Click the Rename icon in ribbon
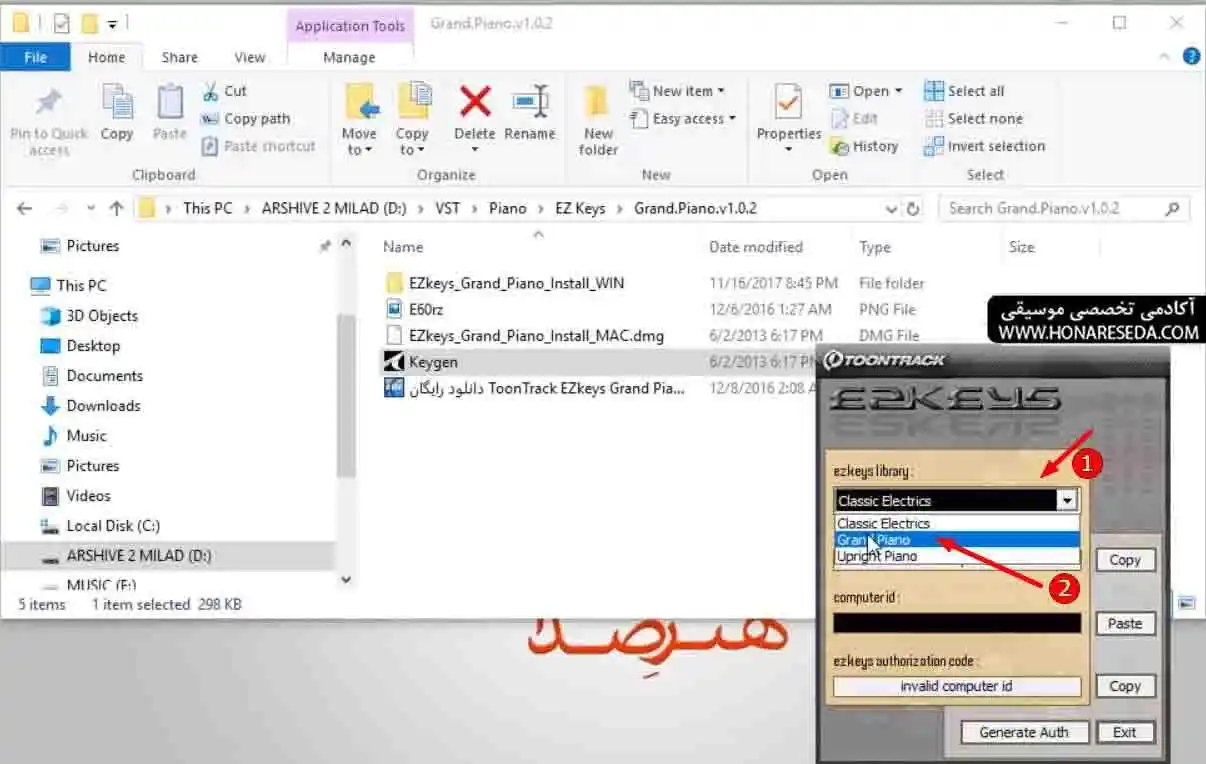The height and width of the screenshot is (764, 1206). [x=530, y=101]
